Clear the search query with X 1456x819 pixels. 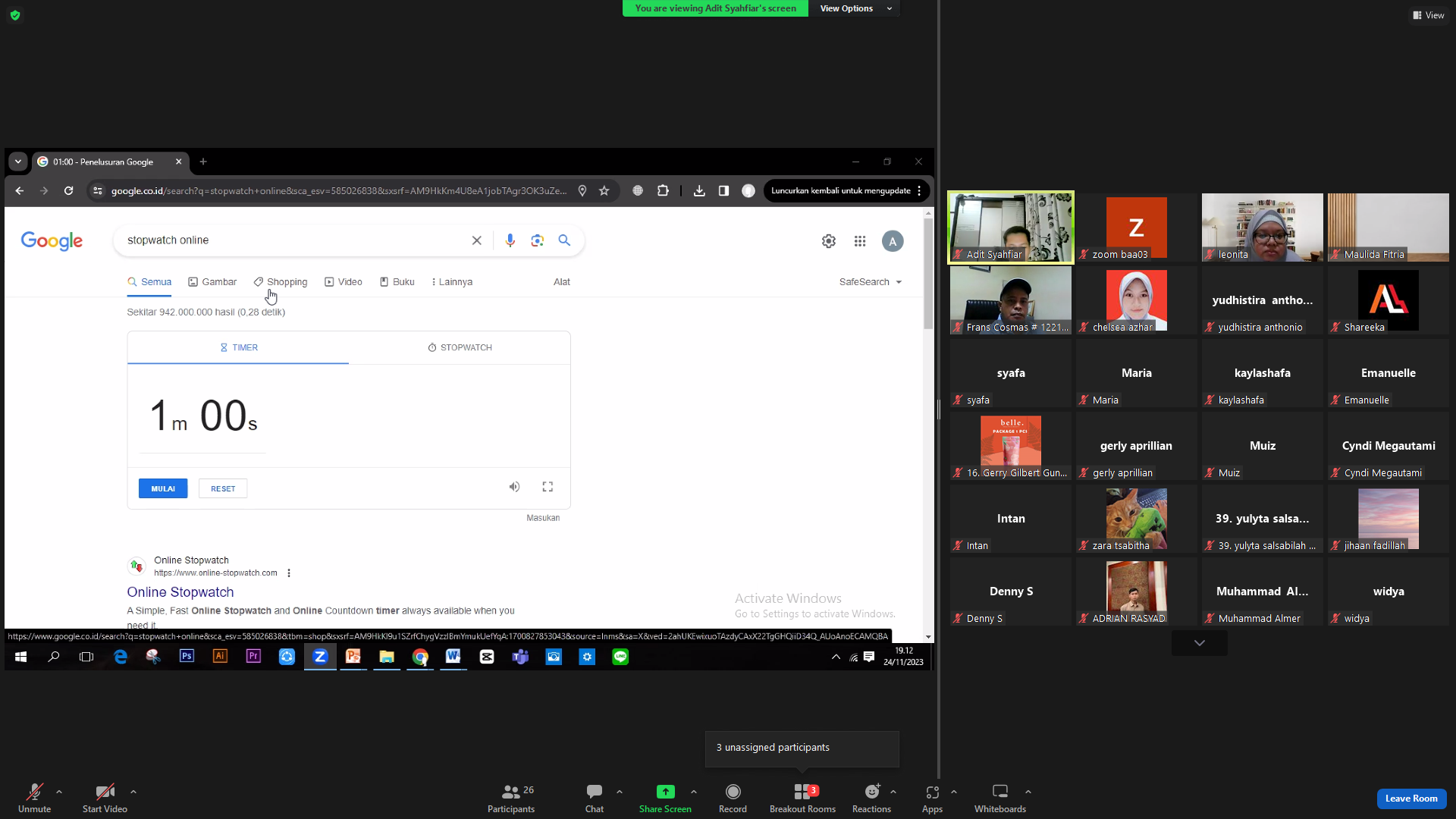coord(477,240)
